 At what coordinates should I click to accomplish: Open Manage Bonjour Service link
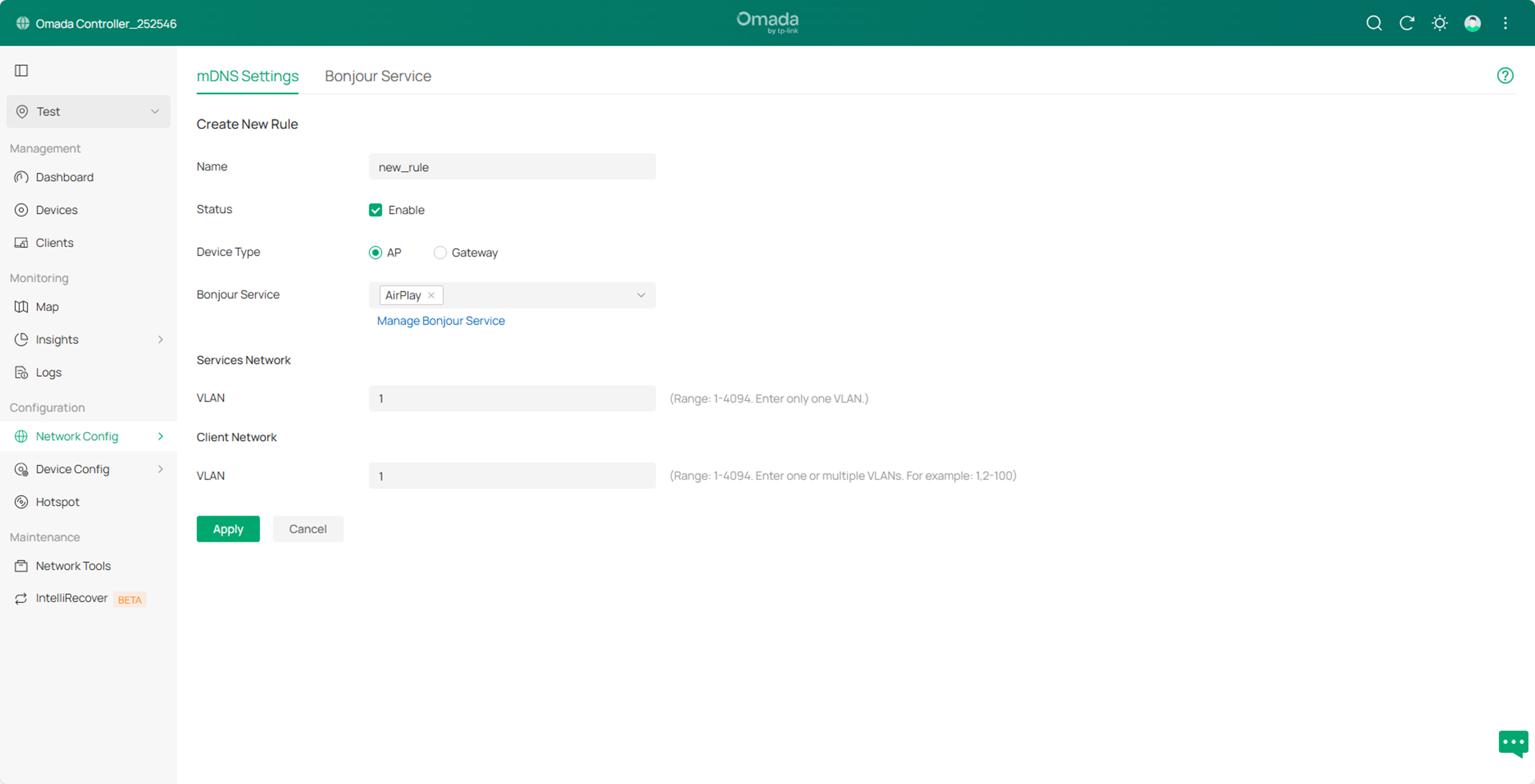[440, 321]
